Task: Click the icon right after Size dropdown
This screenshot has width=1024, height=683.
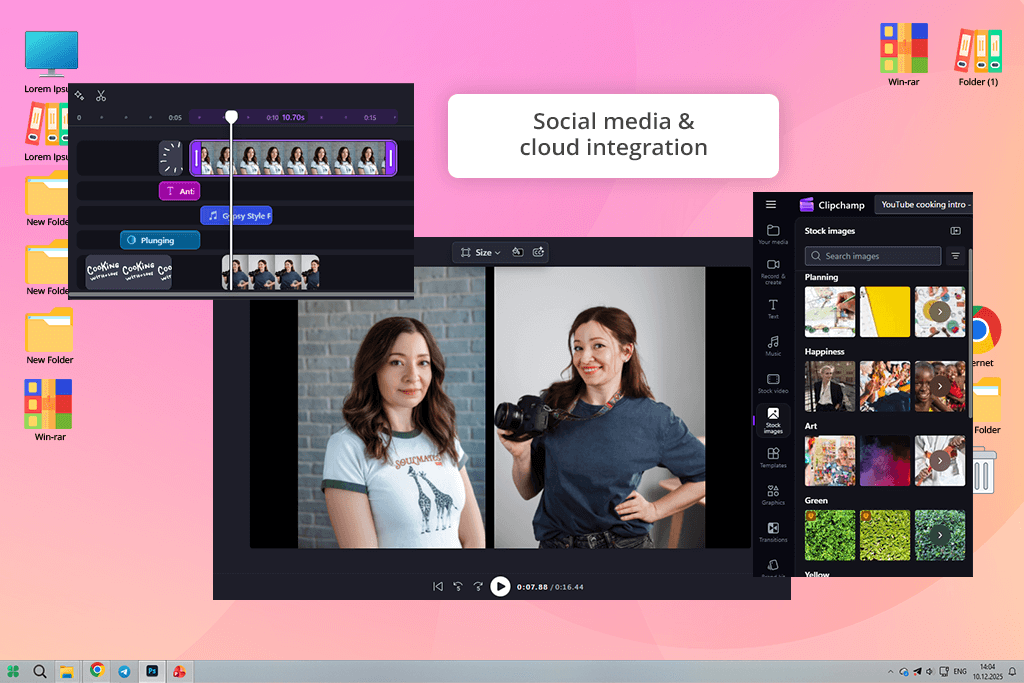Action: point(517,252)
